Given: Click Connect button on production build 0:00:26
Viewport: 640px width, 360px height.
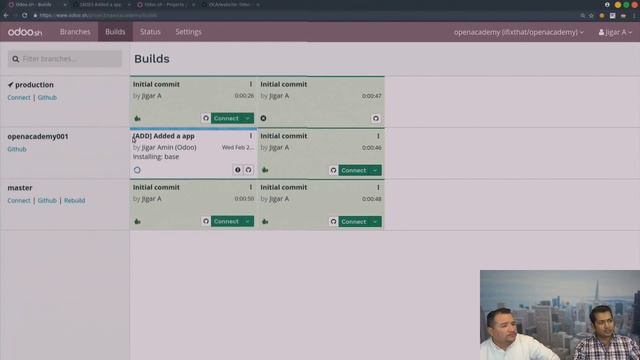Looking at the screenshot, I should (x=226, y=118).
